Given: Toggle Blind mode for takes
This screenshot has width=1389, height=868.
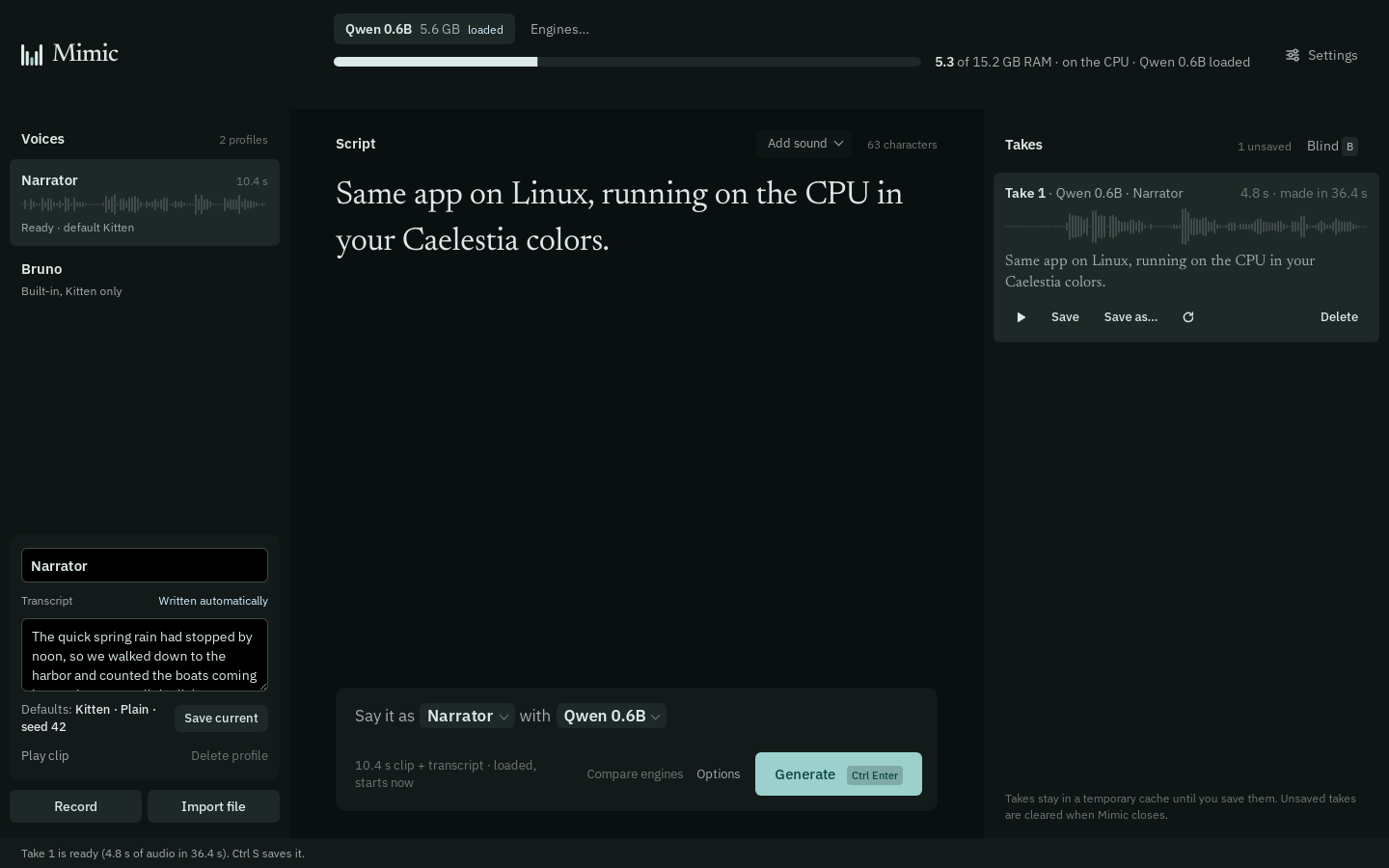Looking at the screenshot, I should point(1332,146).
